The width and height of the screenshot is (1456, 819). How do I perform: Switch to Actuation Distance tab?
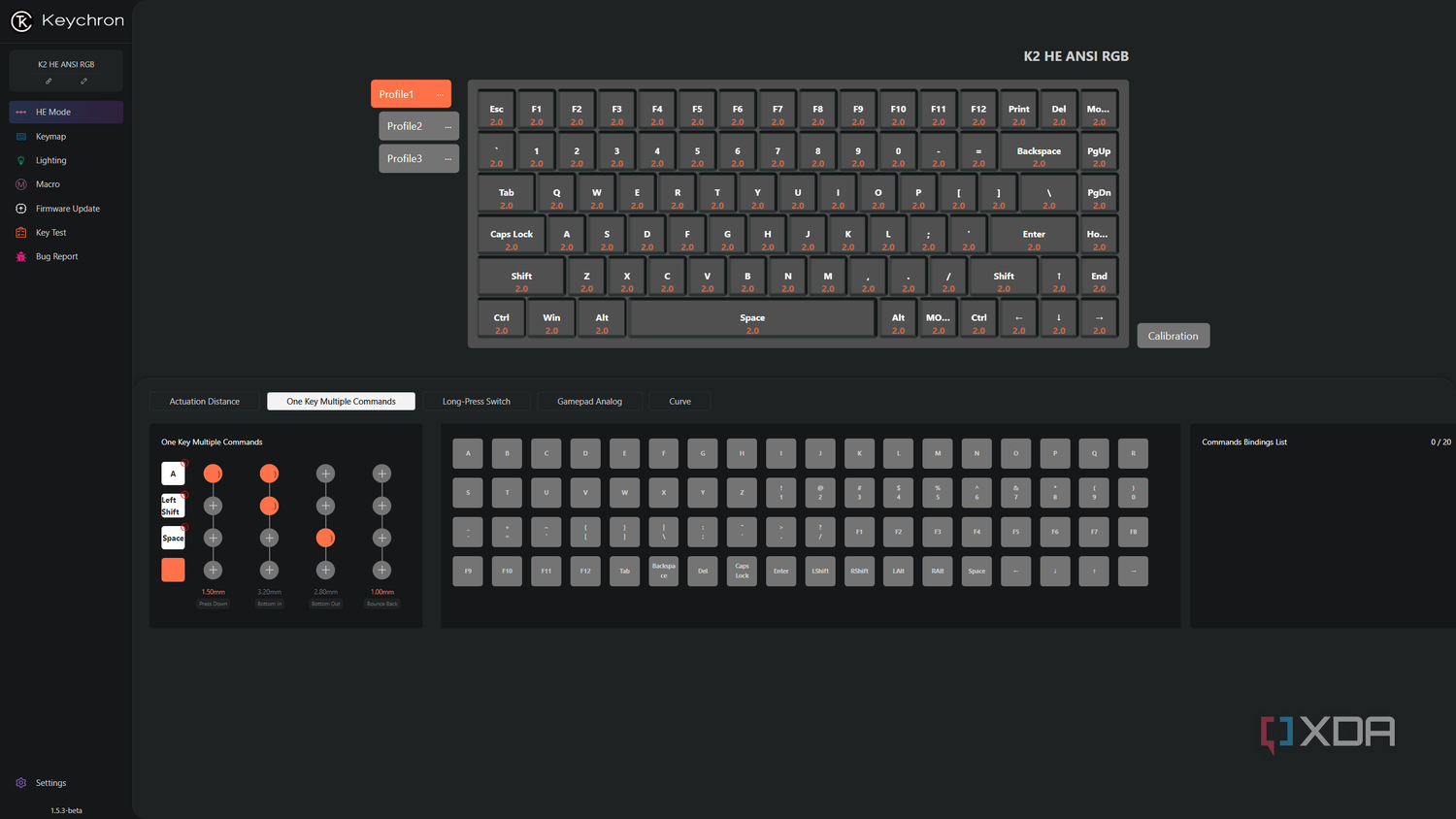click(x=205, y=401)
